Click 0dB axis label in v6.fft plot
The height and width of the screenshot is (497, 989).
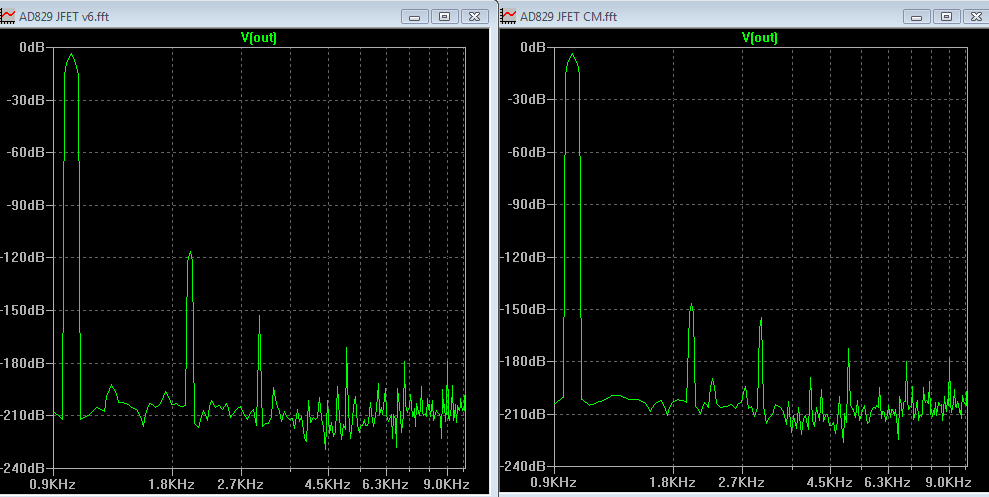[32, 47]
